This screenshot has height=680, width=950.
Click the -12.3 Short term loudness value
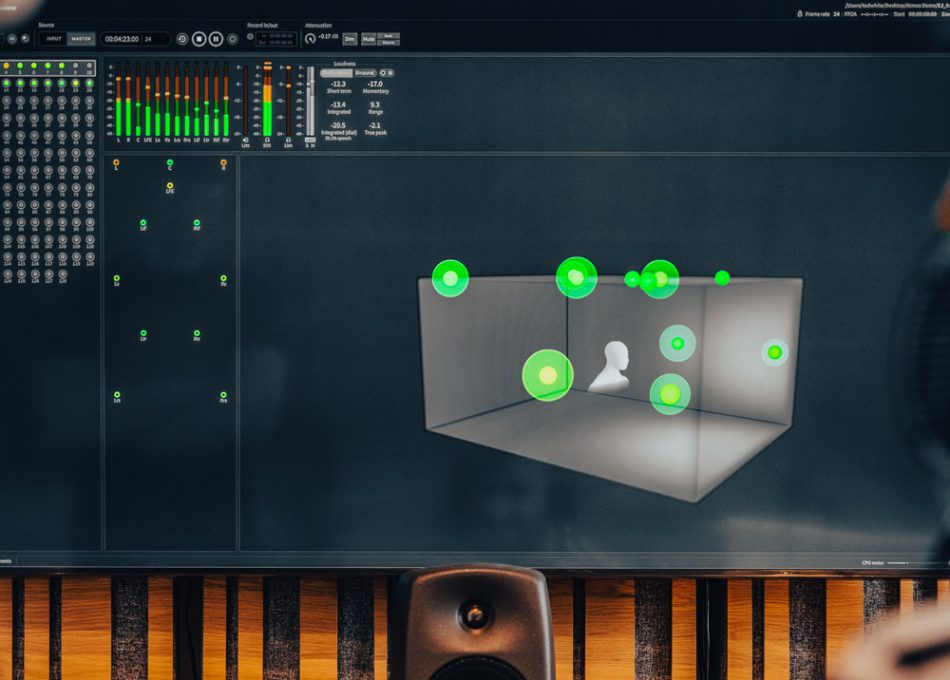[x=339, y=84]
